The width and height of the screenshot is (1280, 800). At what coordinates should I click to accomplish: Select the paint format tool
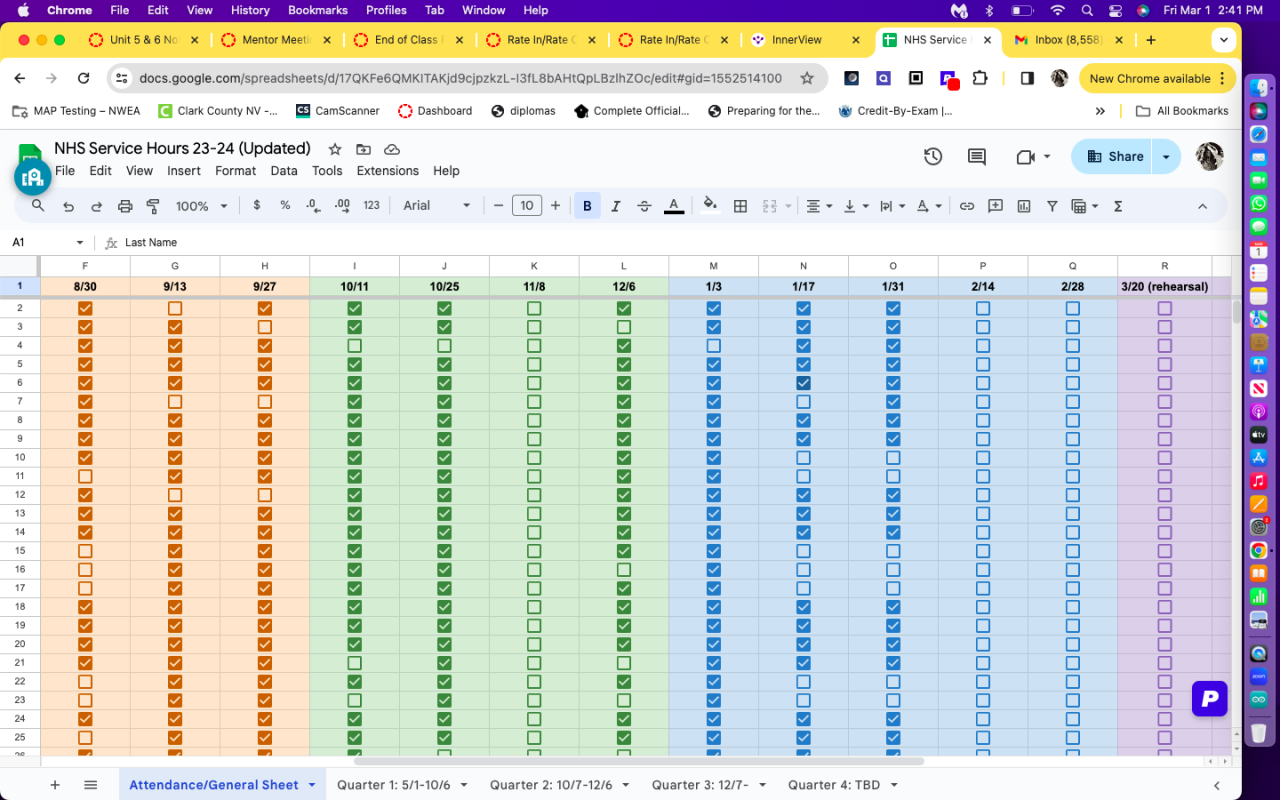coord(153,206)
